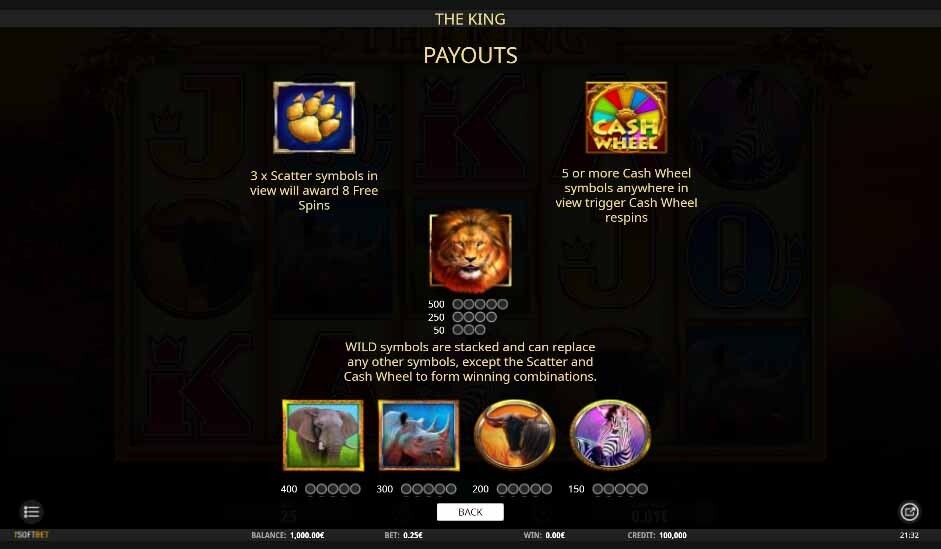Open the external share icon
Screen dimensions: 941x549
[x=909, y=512]
